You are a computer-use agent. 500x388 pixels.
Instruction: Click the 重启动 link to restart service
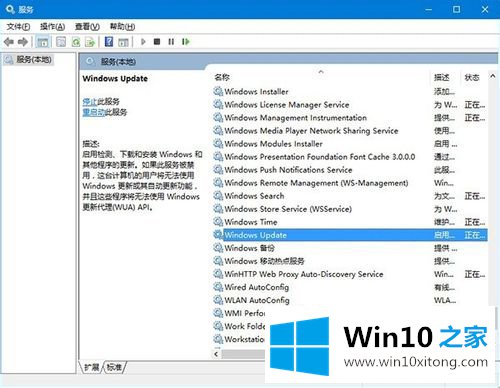click(x=94, y=112)
